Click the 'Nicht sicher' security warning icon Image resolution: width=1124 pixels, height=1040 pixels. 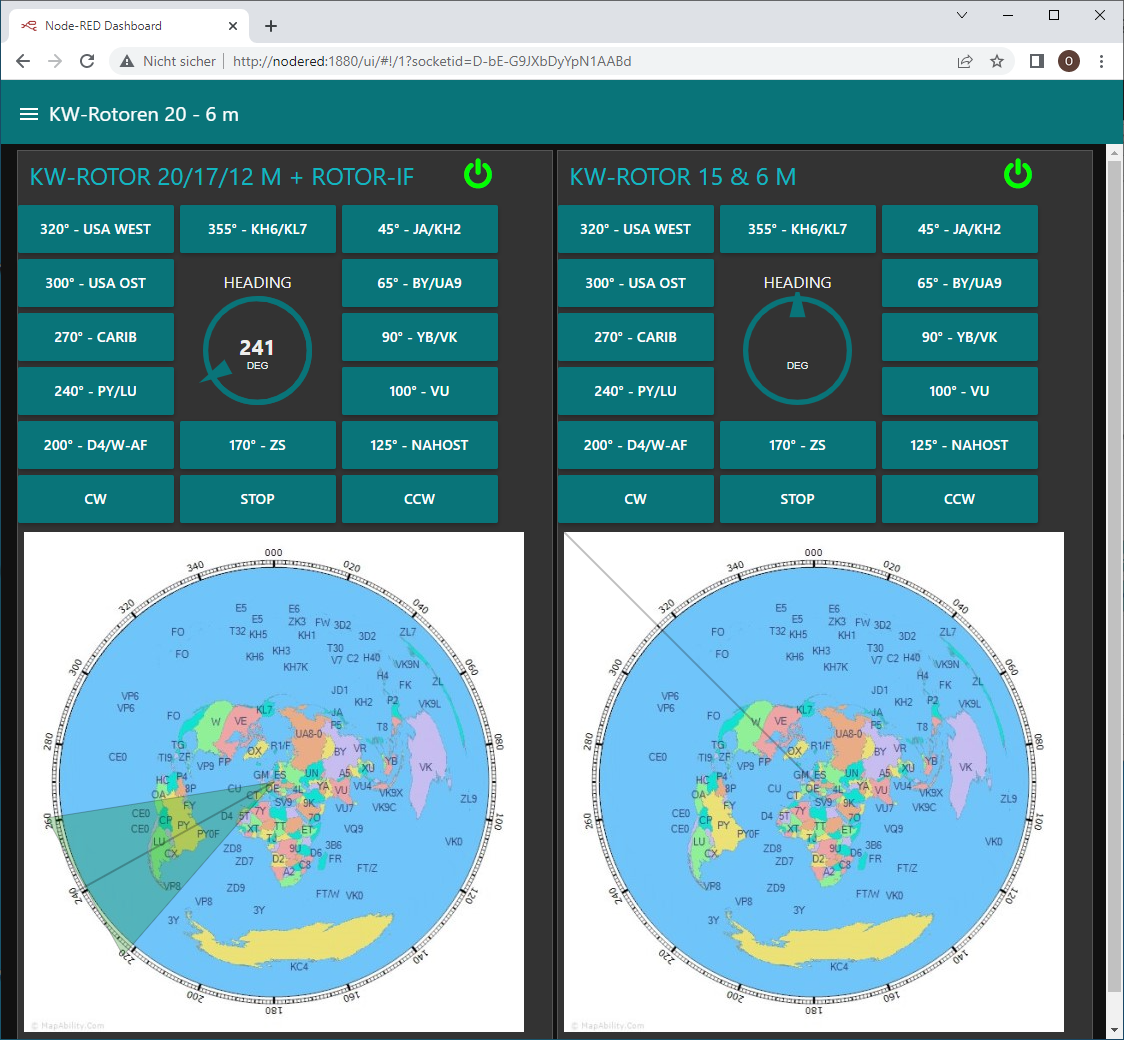point(127,61)
